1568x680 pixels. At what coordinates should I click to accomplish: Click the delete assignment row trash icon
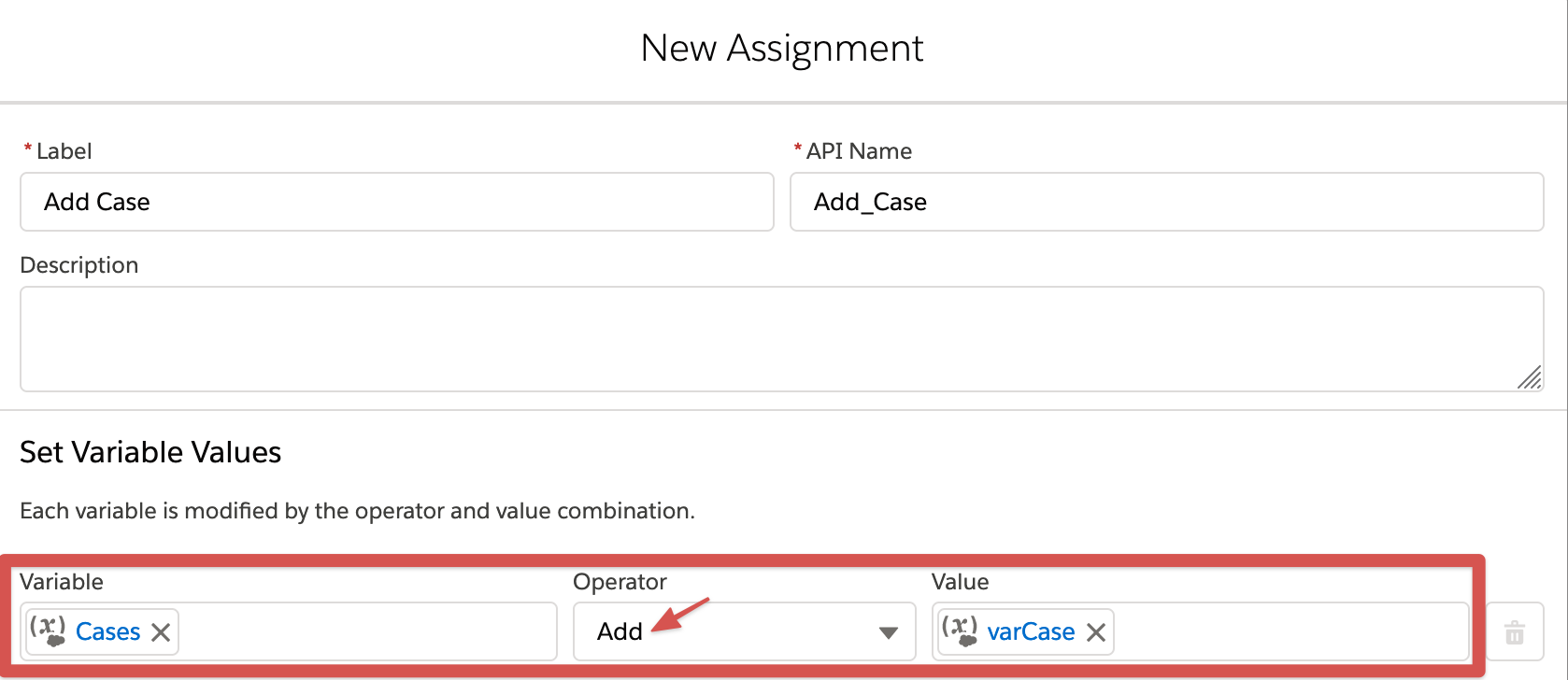[1514, 632]
